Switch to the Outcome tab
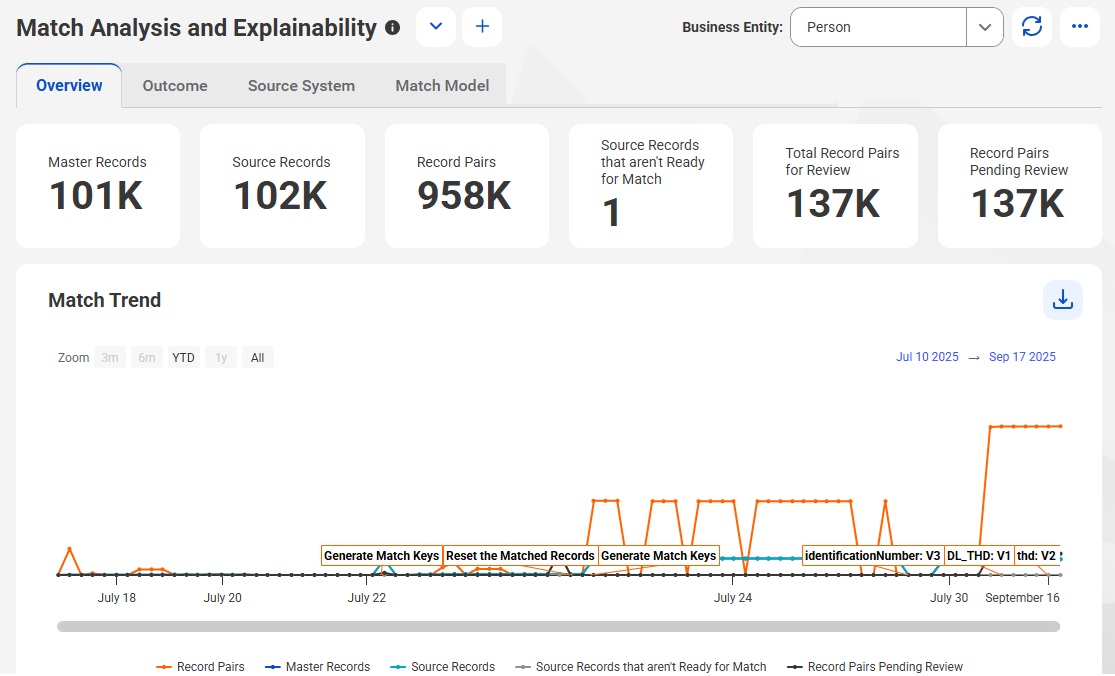This screenshot has width=1115, height=676. [x=175, y=86]
